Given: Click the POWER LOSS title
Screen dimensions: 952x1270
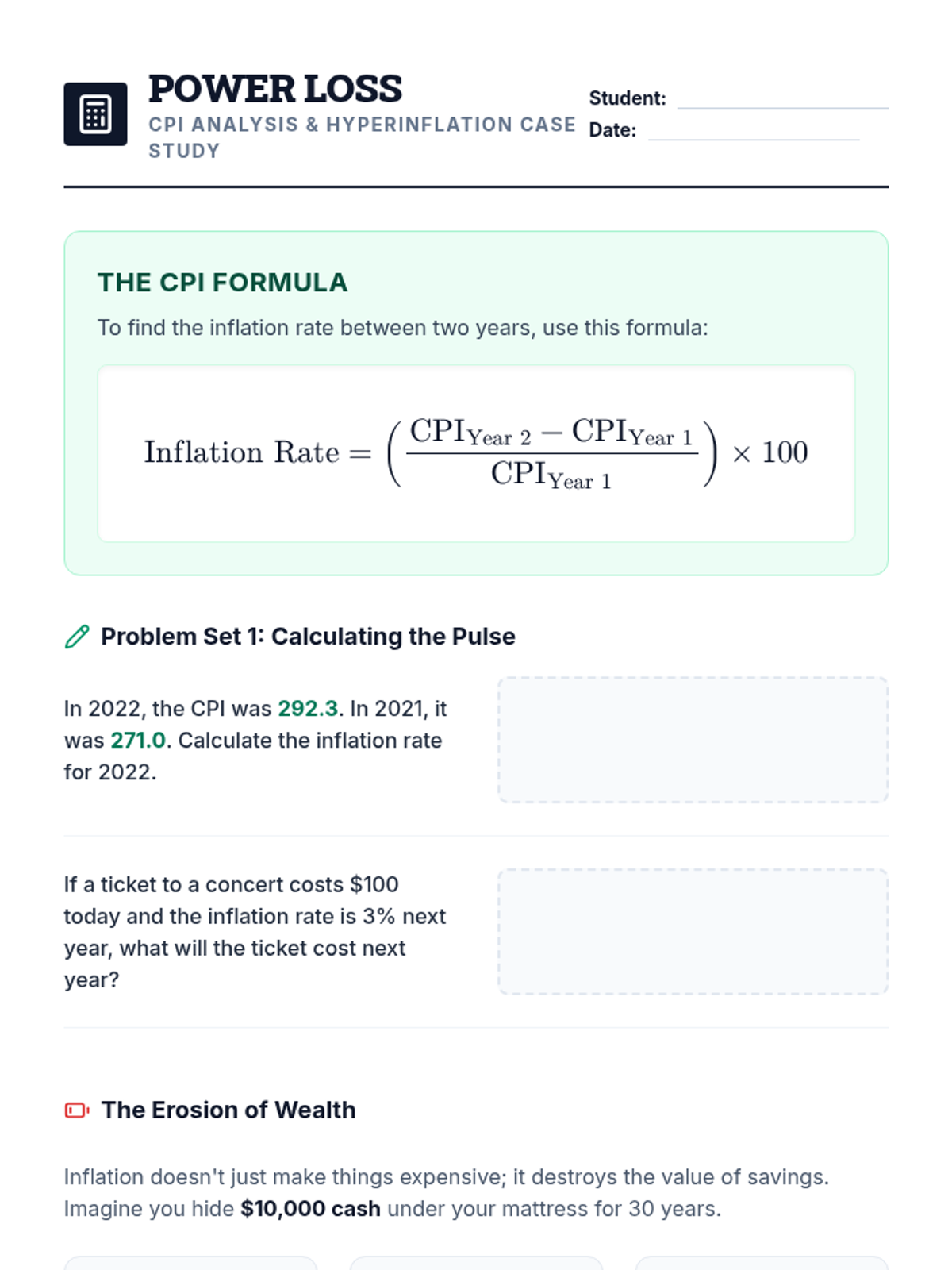Looking at the screenshot, I should (275, 89).
